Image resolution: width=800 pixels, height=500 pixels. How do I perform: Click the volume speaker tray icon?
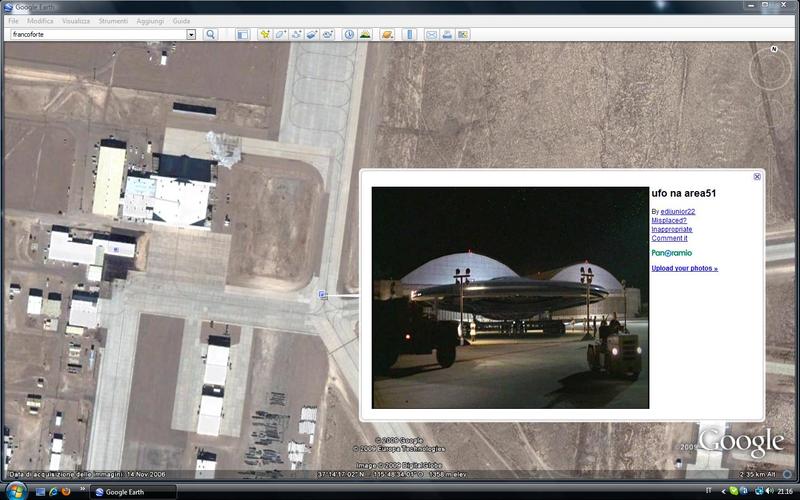(x=769, y=491)
